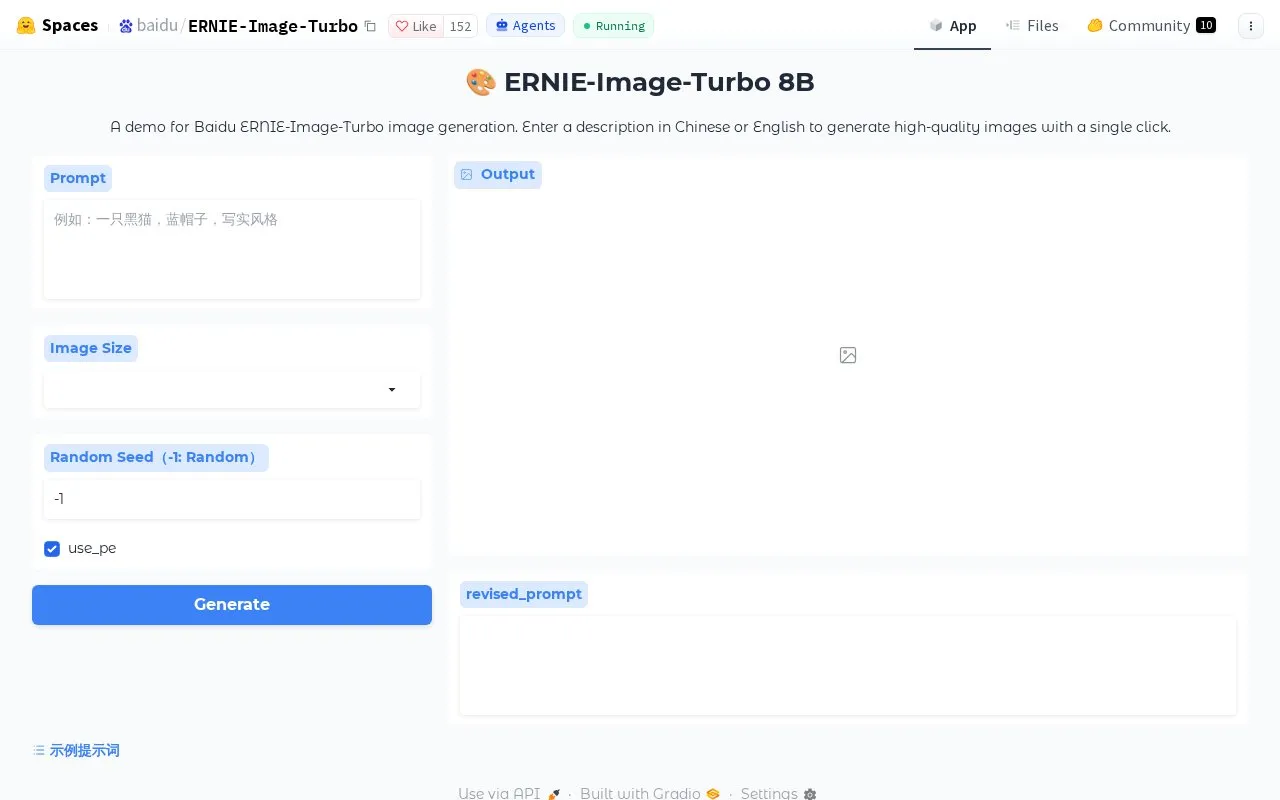Click the revised_prompt text box
The height and width of the screenshot is (800, 1280).
point(848,665)
